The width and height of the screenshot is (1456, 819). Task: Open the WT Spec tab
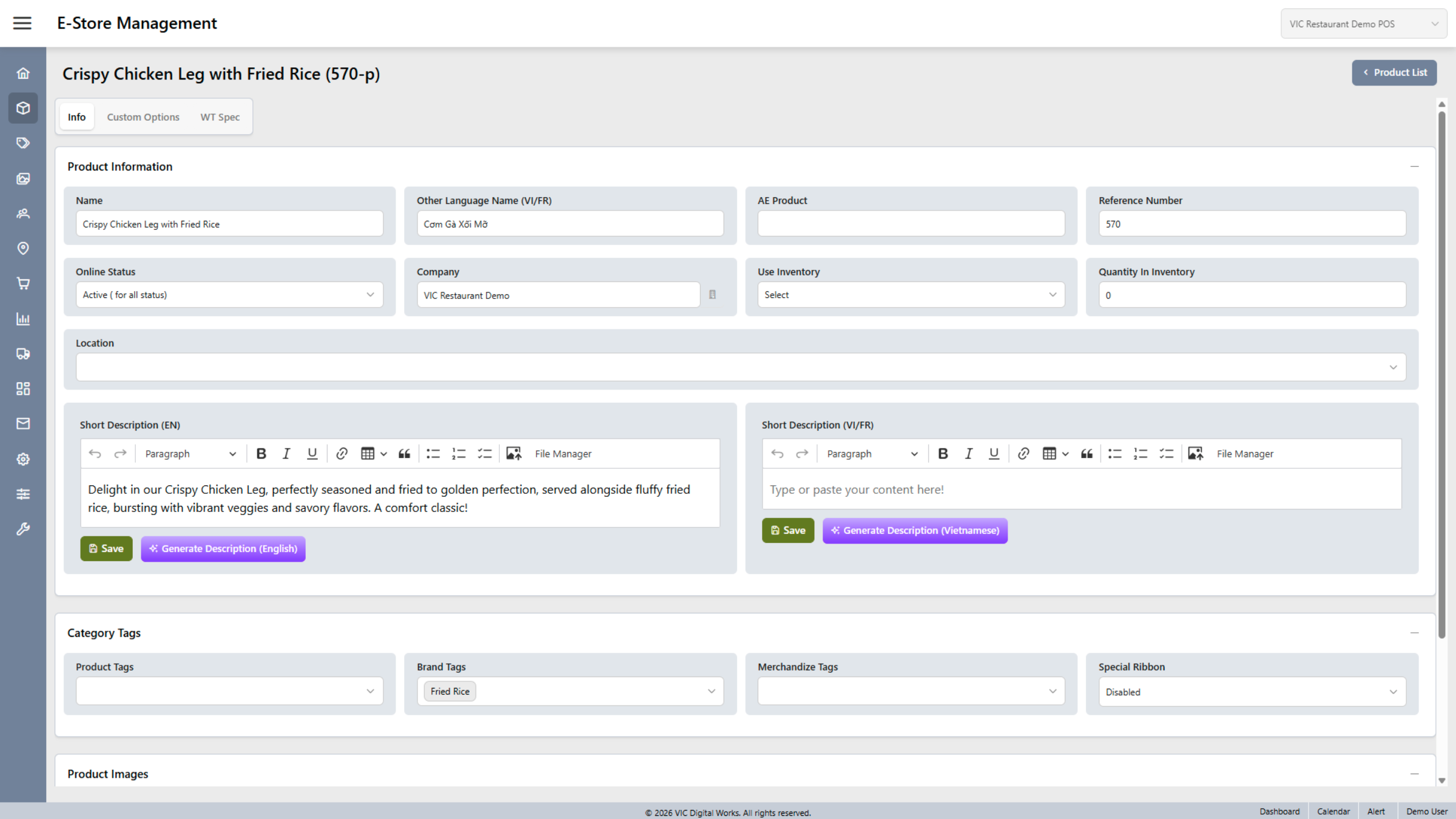pos(220,117)
